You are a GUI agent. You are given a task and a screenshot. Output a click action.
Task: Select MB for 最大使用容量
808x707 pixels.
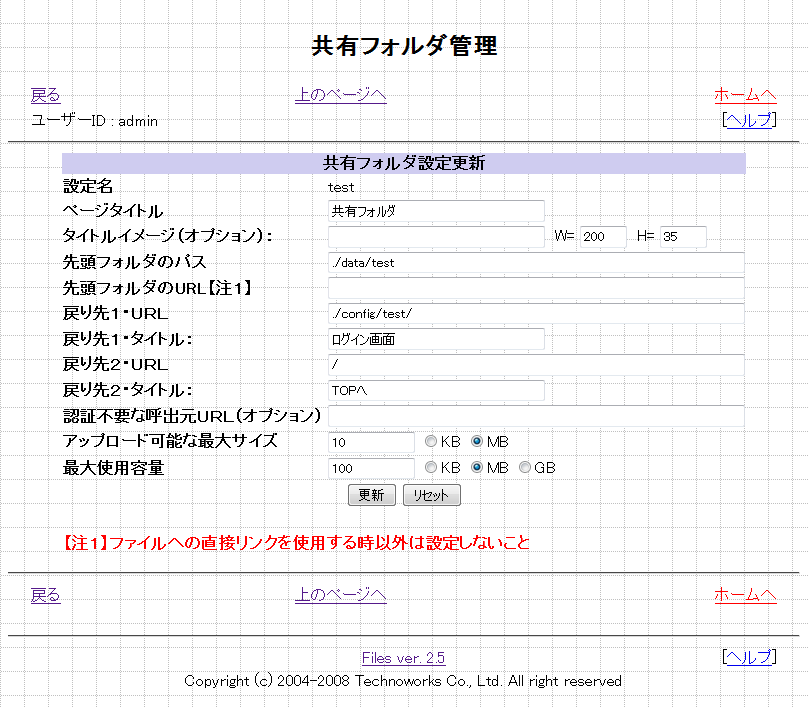pos(477,468)
